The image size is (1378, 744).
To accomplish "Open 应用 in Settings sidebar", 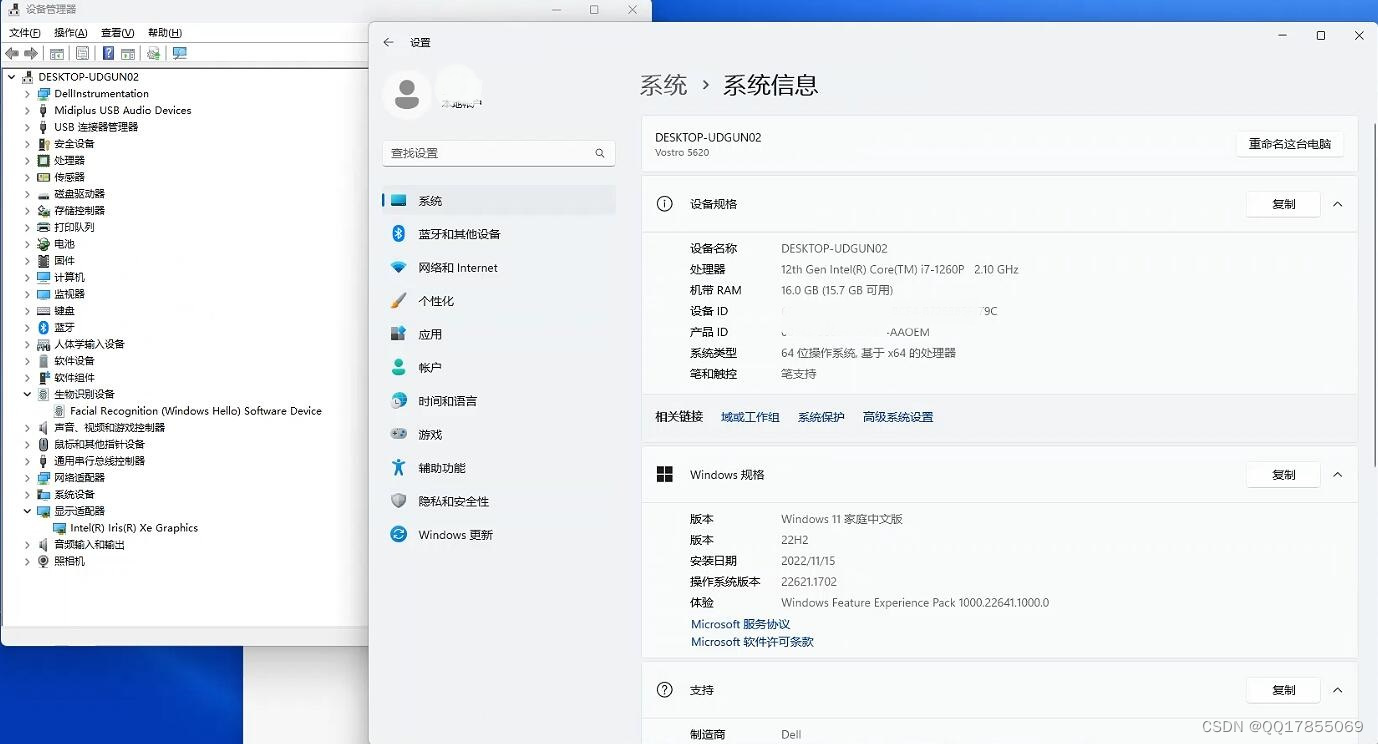I will (x=498, y=334).
